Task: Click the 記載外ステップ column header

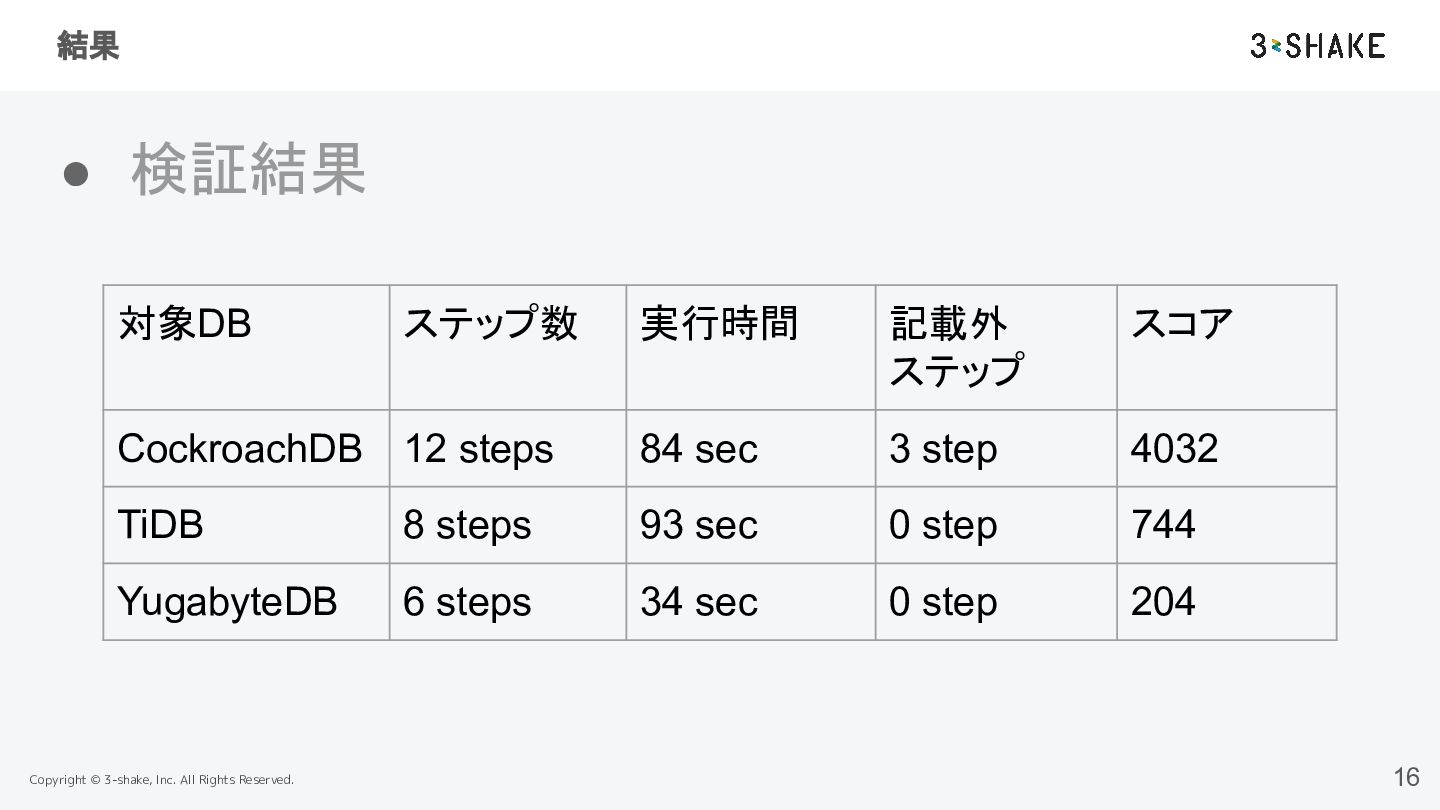Action: (956, 346)
